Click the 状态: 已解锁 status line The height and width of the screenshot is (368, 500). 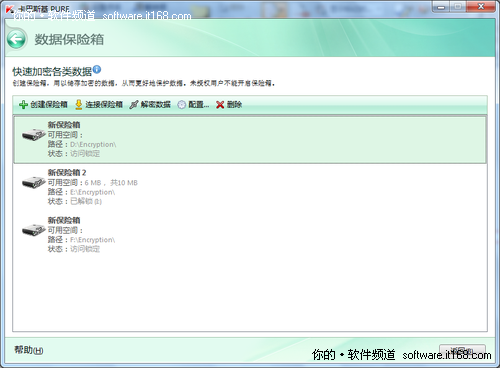pyautogui.click(x=75, y=201)
